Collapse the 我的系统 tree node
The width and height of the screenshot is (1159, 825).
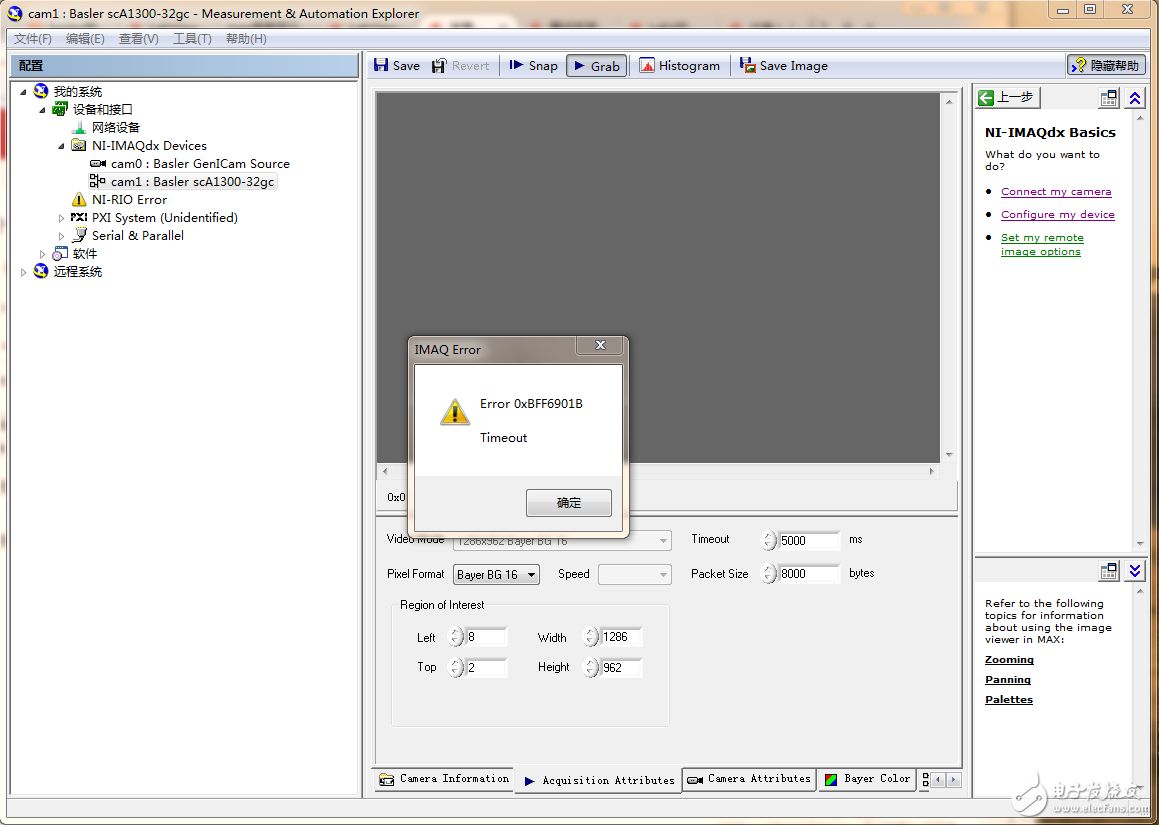(x=24, y=92)
